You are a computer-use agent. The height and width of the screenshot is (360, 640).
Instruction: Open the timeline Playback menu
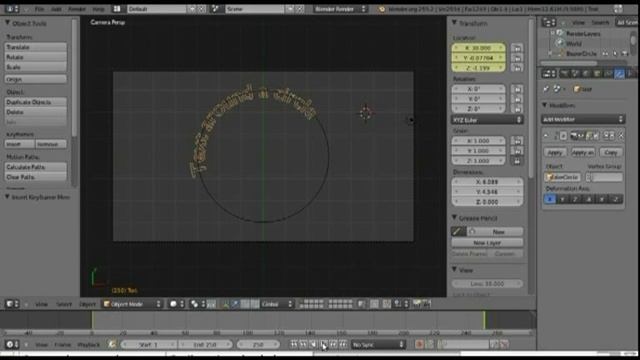pos(88,345)
